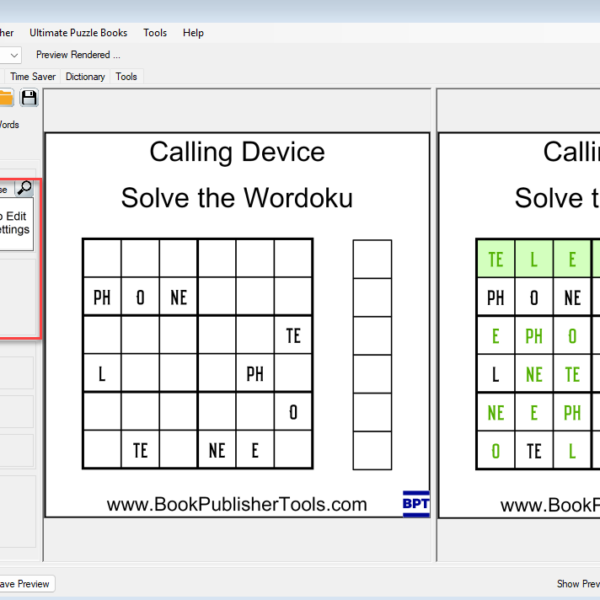Image resolution: width=600 pixels, height=600 pixels.
Task: Switch to the Time Saver tab
Action: coord(33,76)
